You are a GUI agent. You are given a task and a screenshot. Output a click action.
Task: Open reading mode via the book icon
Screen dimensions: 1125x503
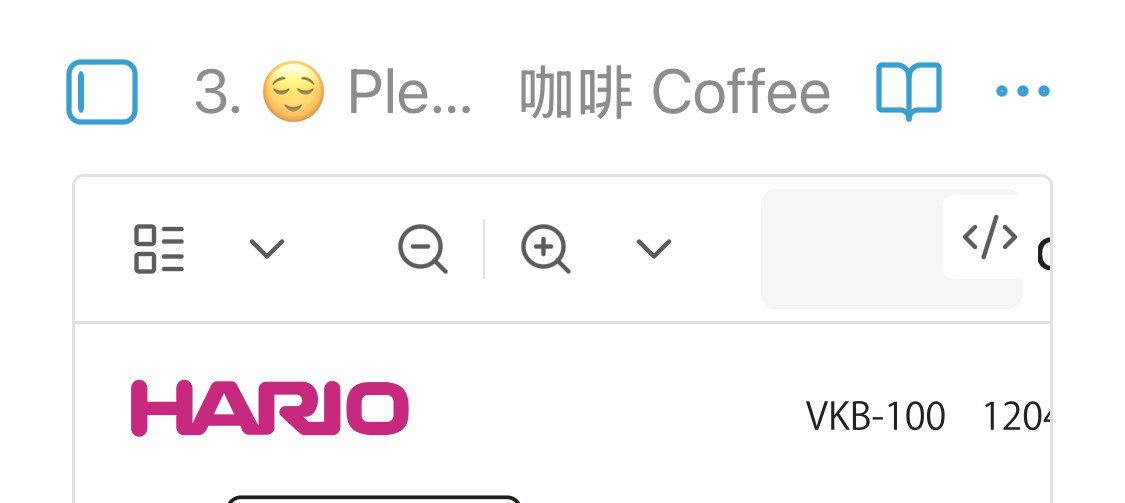click(908, 91)
